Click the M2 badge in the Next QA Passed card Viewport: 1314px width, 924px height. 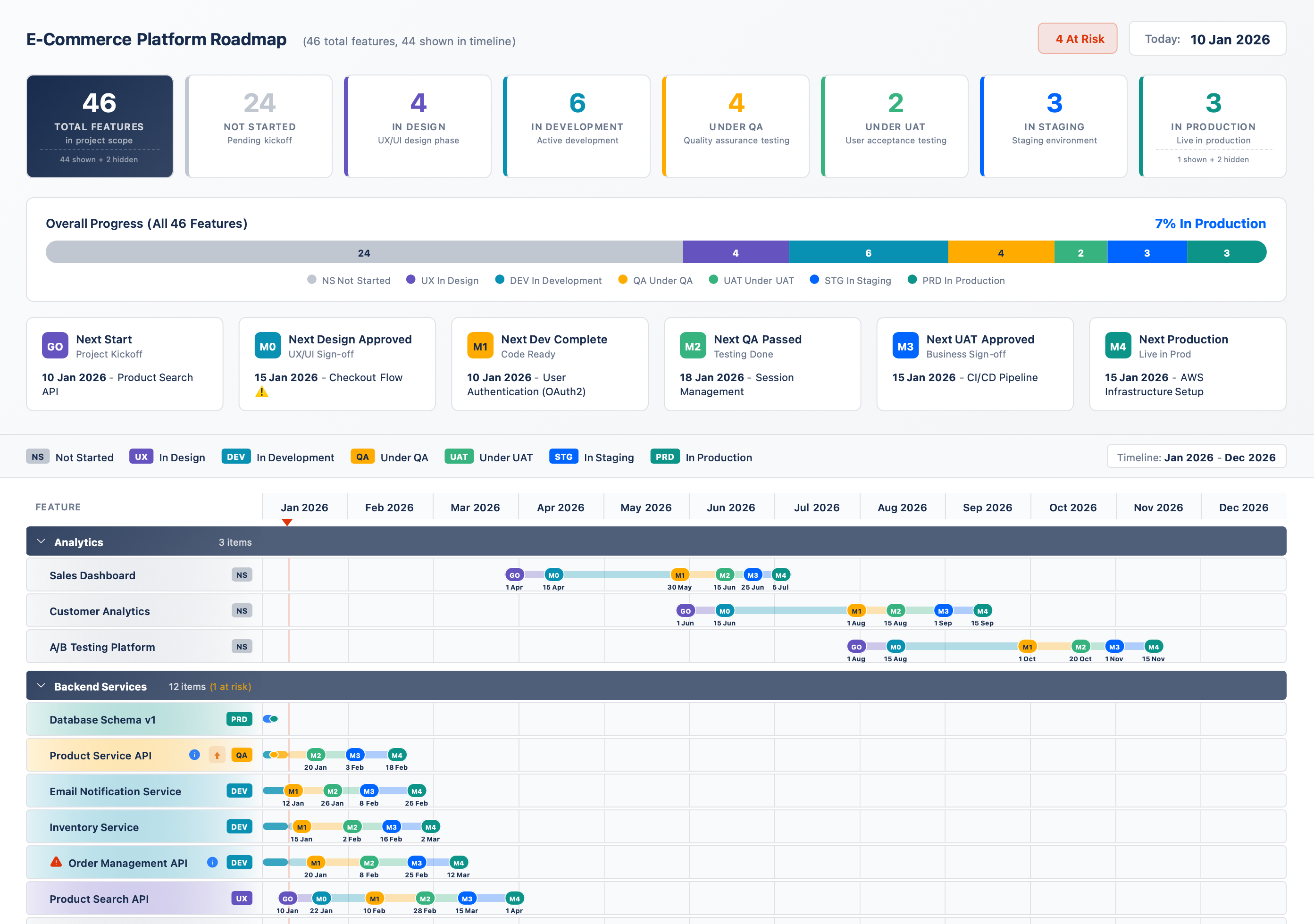click(x=693, y=346)
